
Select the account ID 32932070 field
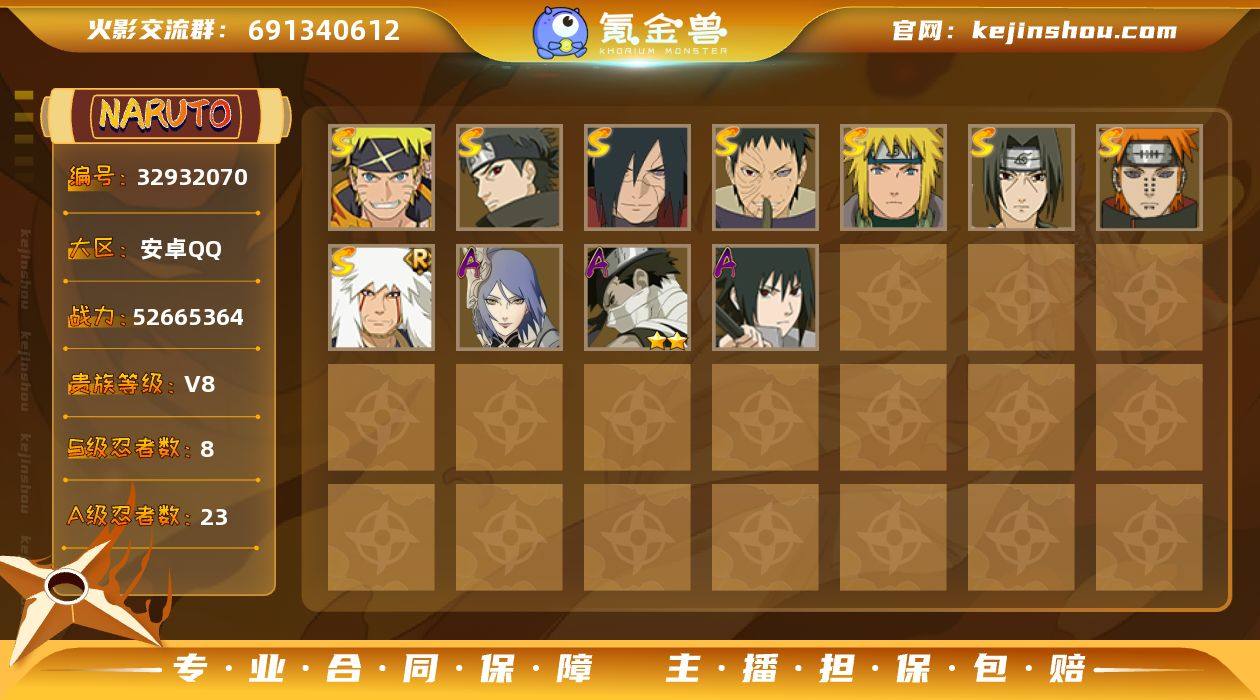pos(161,178)
